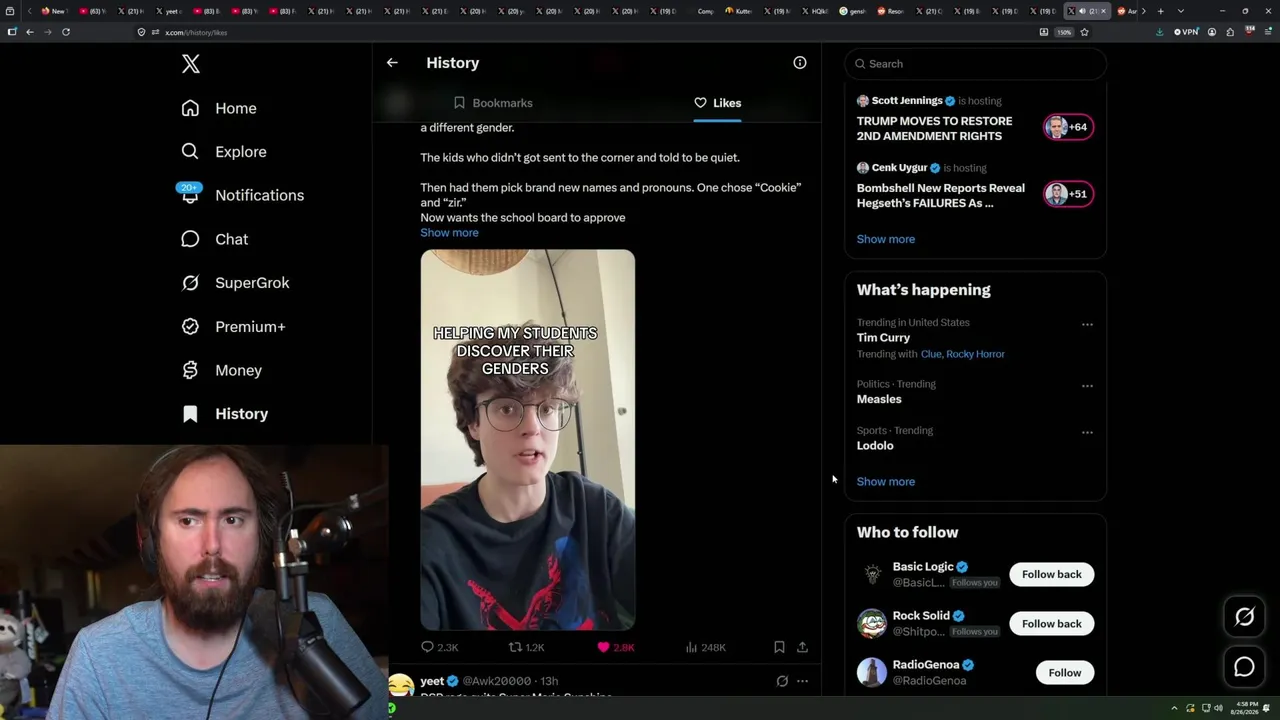Viewport: 1280px width, 720px height.
Task: Open yeet's profile avatar
Action: 401,686
